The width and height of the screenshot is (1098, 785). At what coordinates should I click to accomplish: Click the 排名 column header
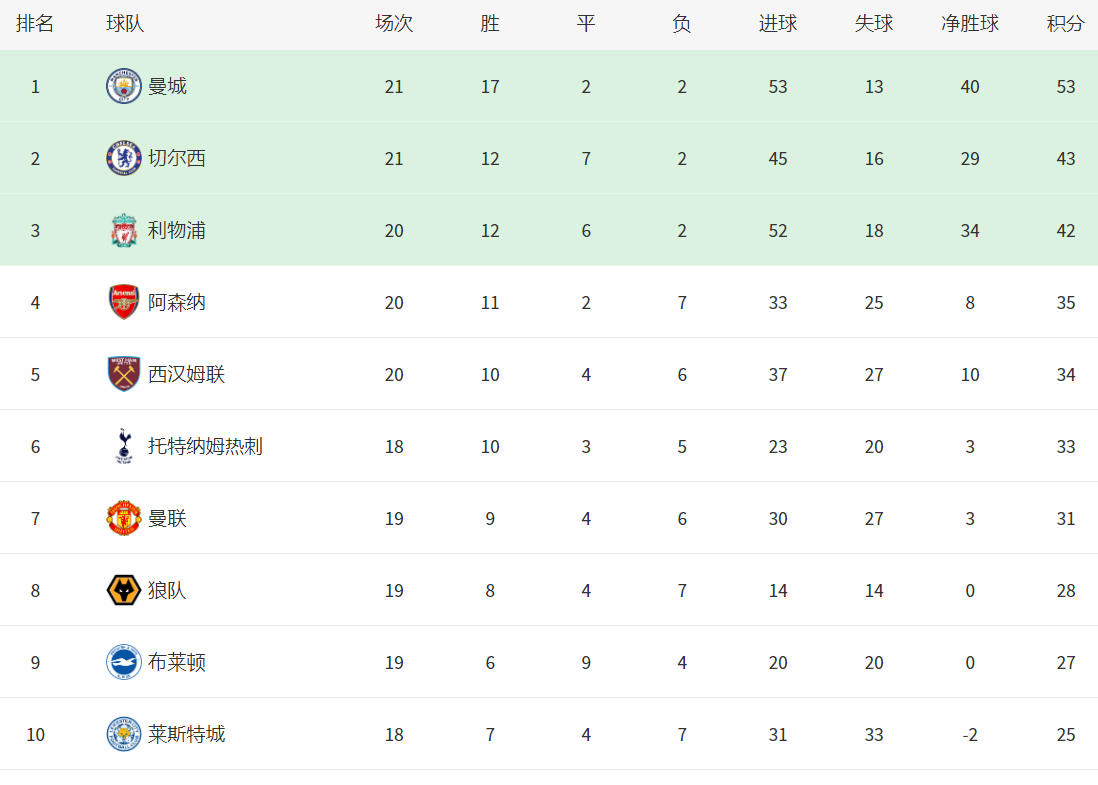35,24
